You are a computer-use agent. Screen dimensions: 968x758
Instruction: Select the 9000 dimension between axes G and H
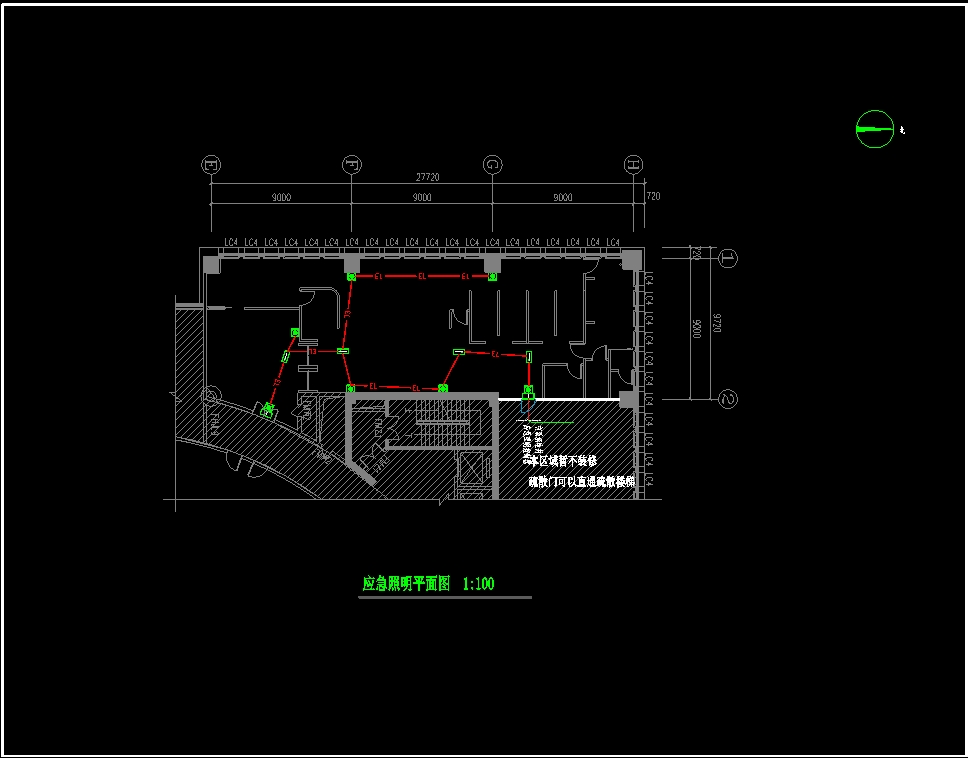(563, 198)
